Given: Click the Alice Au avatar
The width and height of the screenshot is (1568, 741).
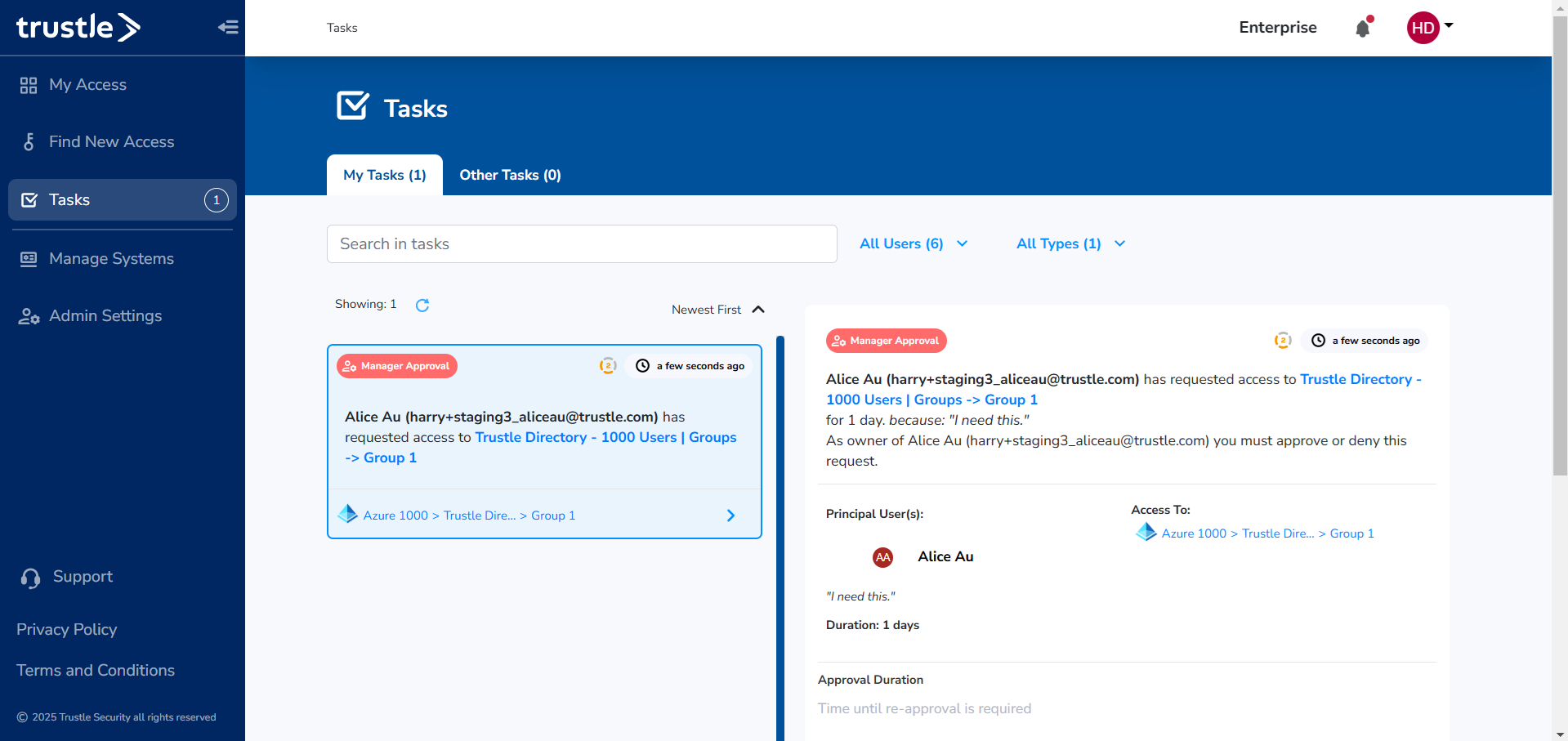Looking at the screenshot, I should click(x=883, y=557).
